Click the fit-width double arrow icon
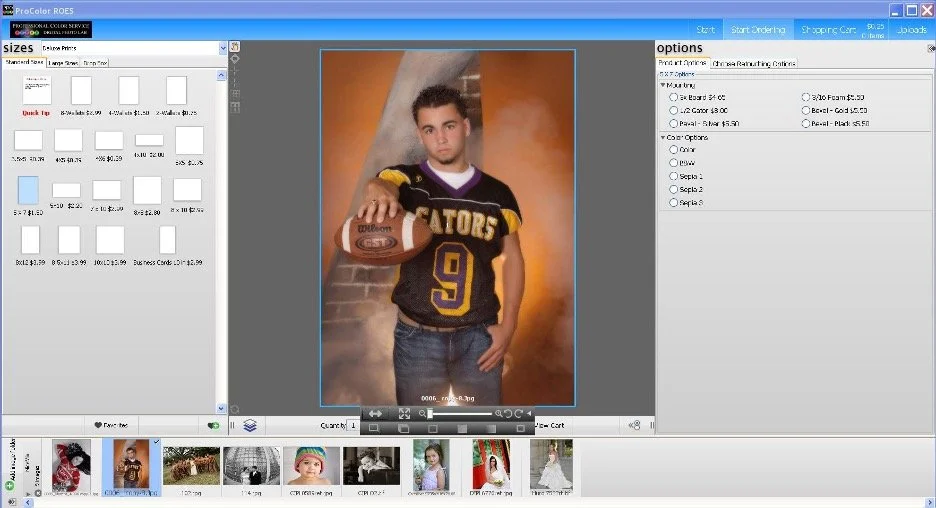This screenshot has height=508, width=936. point(375,413)
